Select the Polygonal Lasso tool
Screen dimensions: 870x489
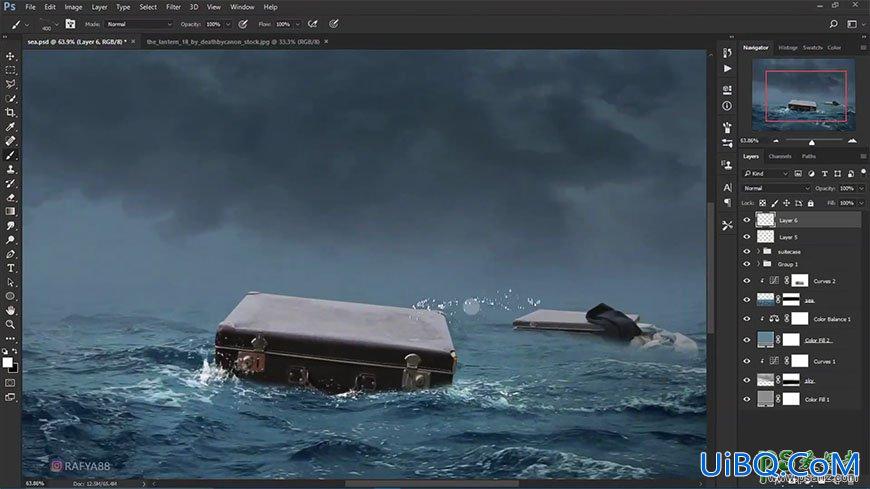[11, 84]
